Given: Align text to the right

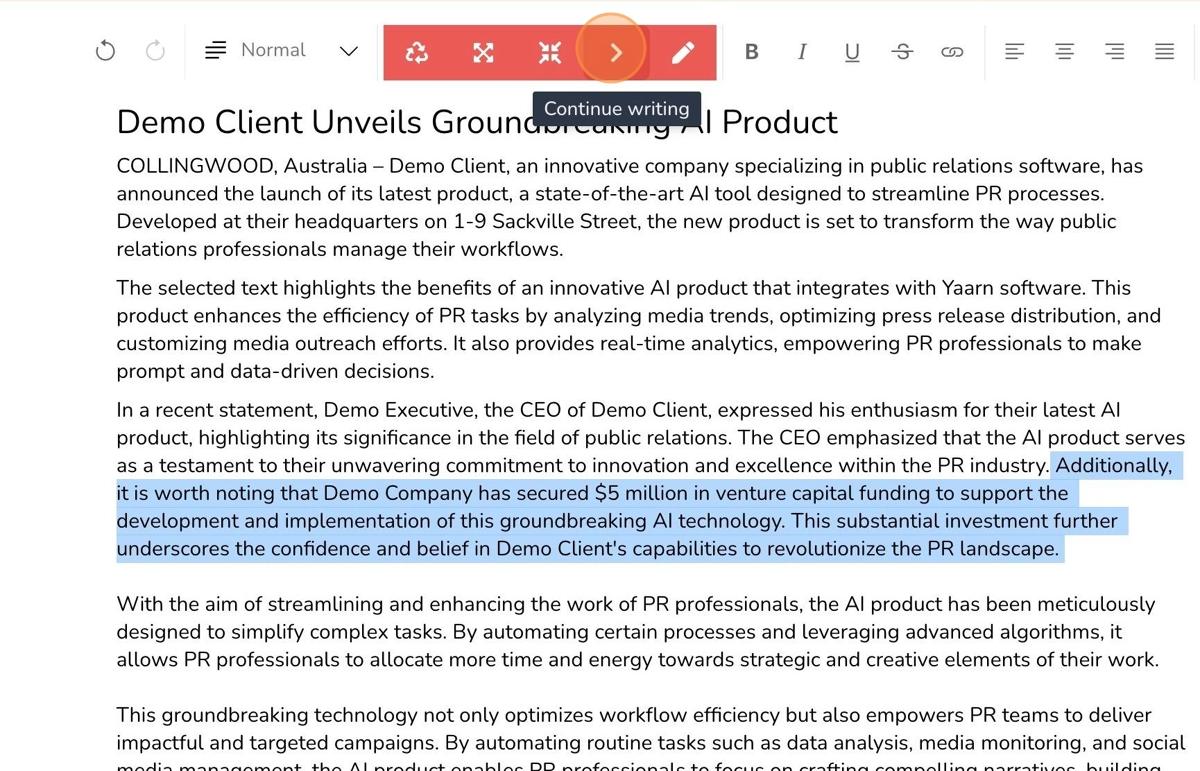Looking at the screenshot, I should pyautogui.click(x=1114, y=52).
